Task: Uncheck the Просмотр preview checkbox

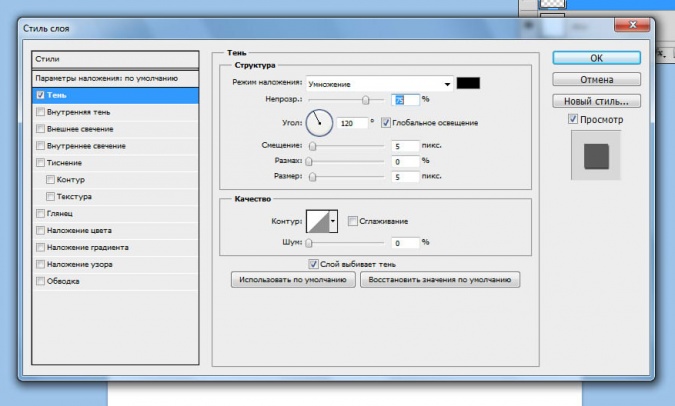Action: 572,120
